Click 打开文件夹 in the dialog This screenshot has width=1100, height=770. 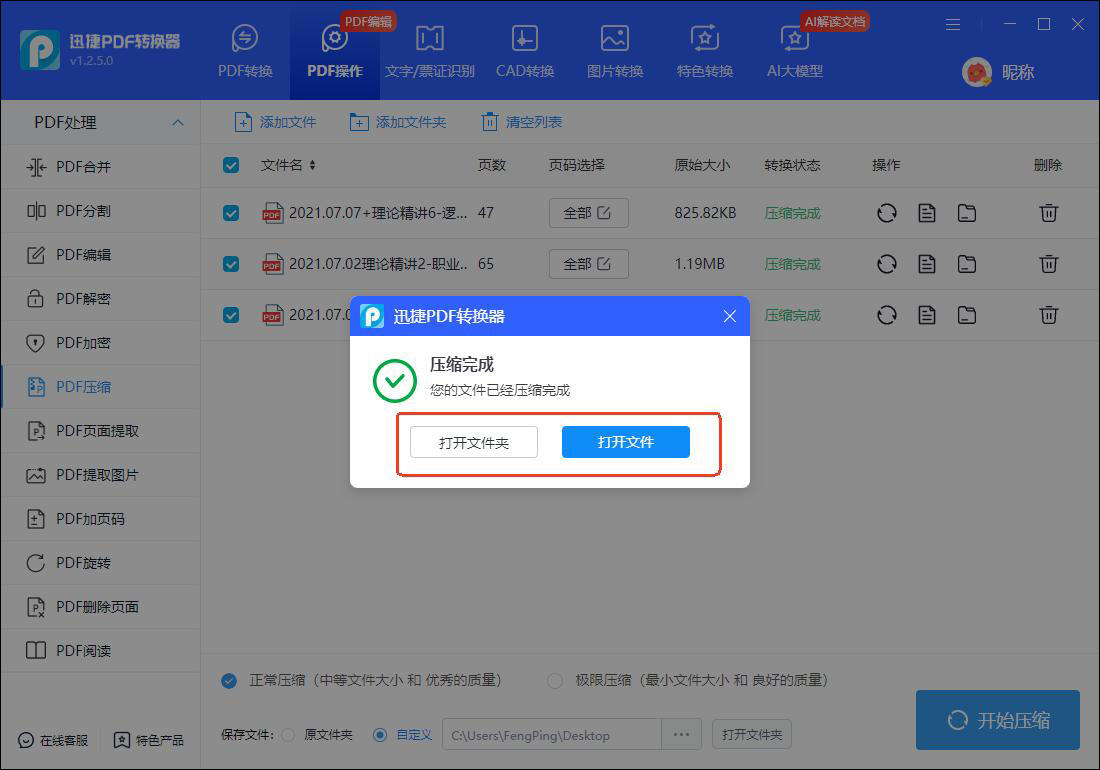[474, 443]
